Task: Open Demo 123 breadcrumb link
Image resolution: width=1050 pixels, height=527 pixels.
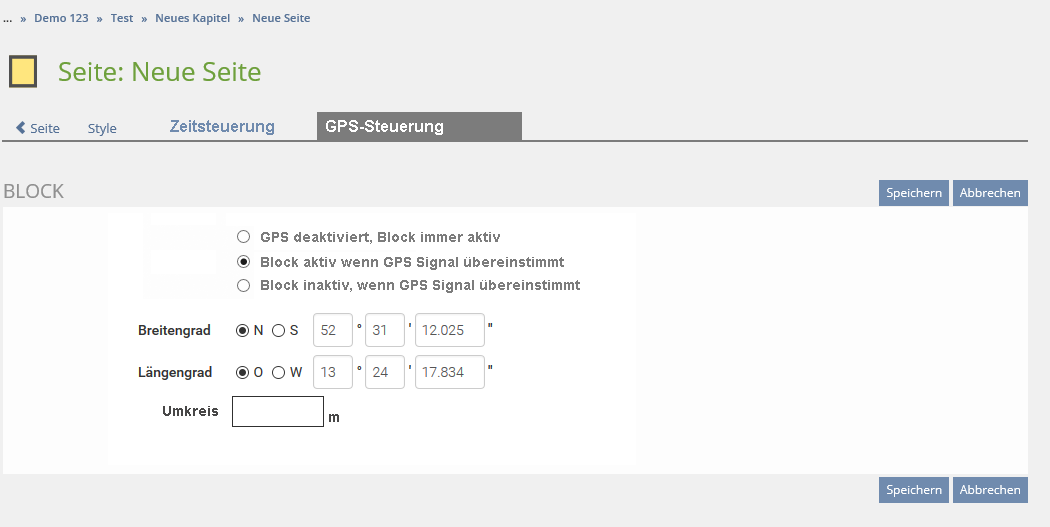Action: click(x=61, y=18)
